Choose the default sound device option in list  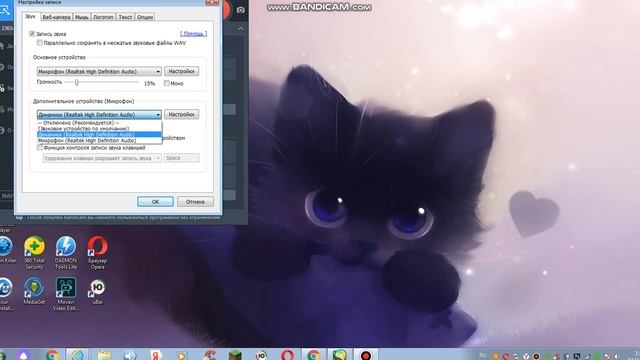point(99,129)
